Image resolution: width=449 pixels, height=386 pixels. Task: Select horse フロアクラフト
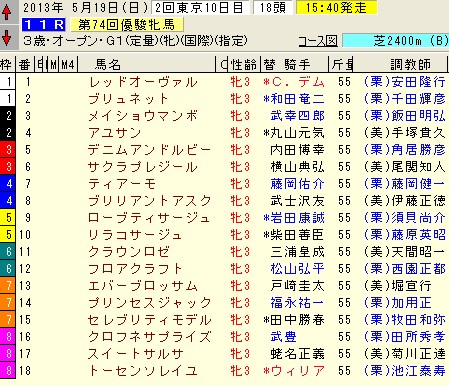pyautogui.click(x=135, y=269)
